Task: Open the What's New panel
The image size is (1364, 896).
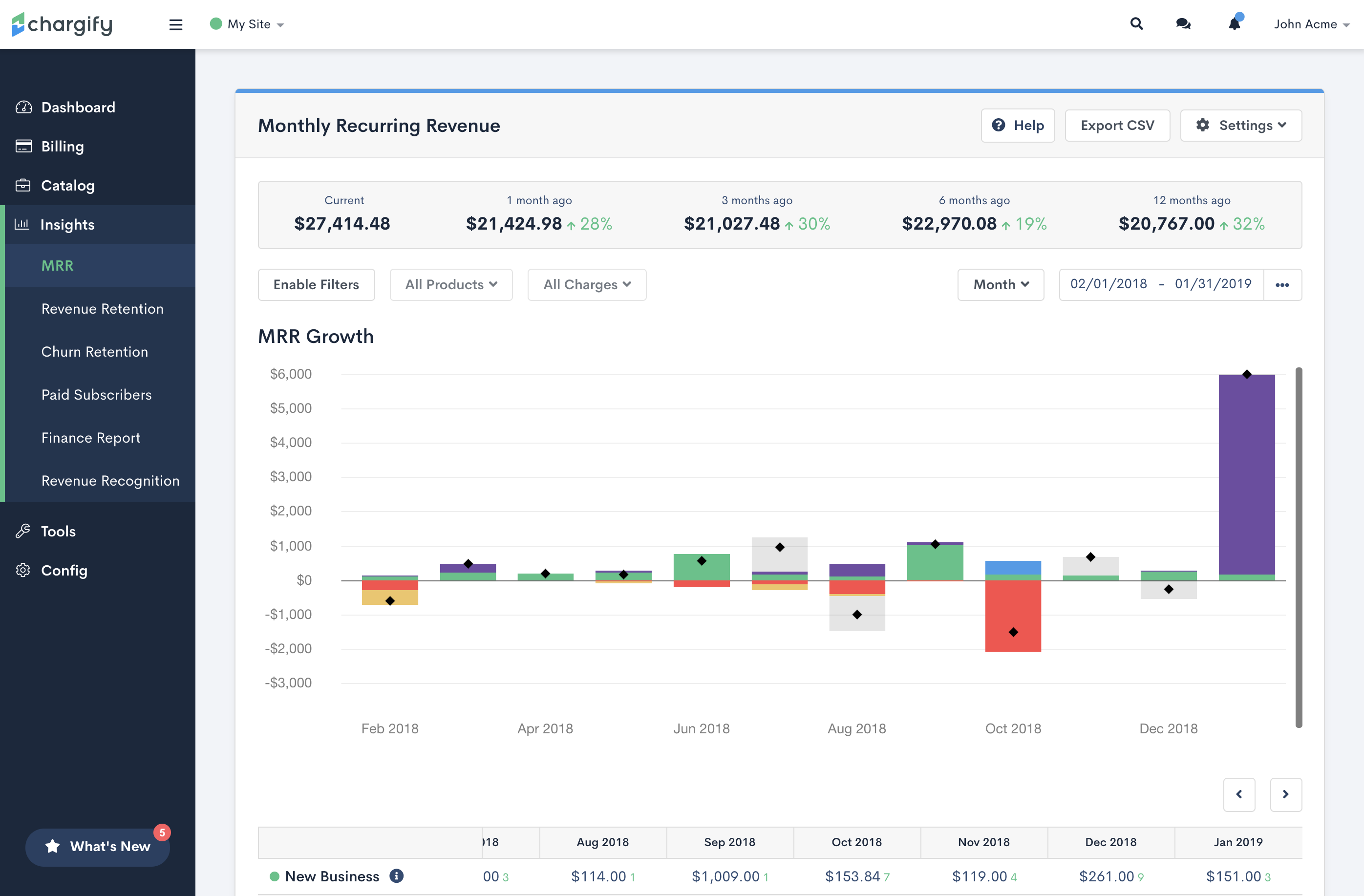Action: pyautogui.click(x=97, y=846)
